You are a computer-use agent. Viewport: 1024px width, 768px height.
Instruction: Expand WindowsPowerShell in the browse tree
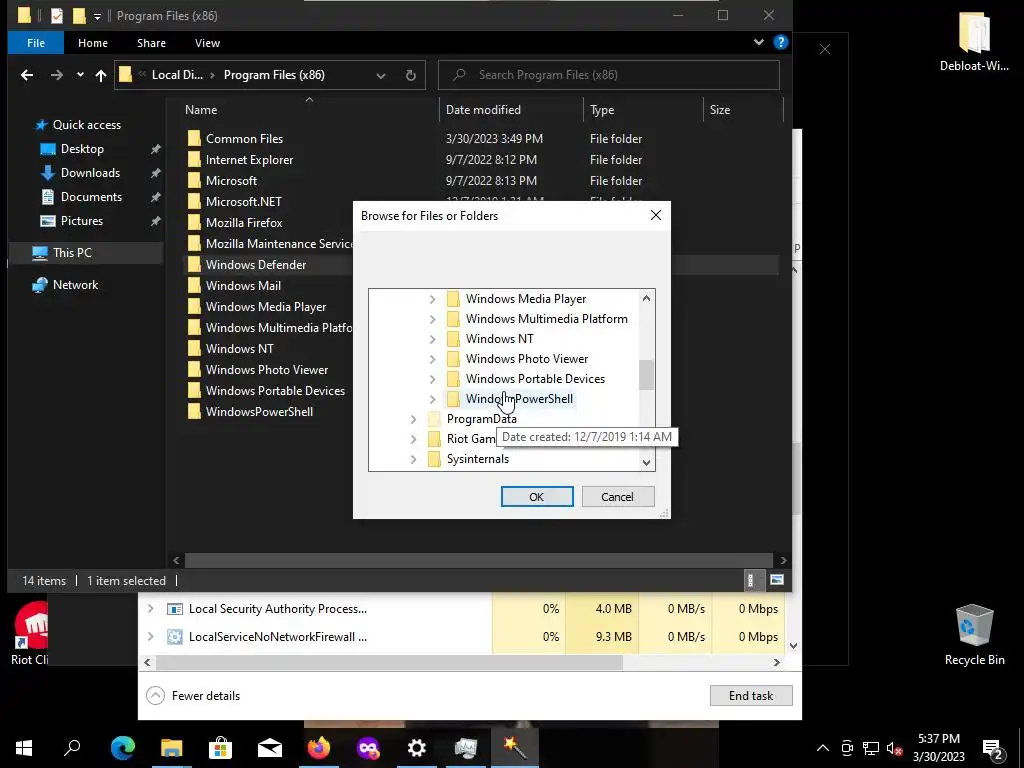pyautogui.click(x=432, y=399)
